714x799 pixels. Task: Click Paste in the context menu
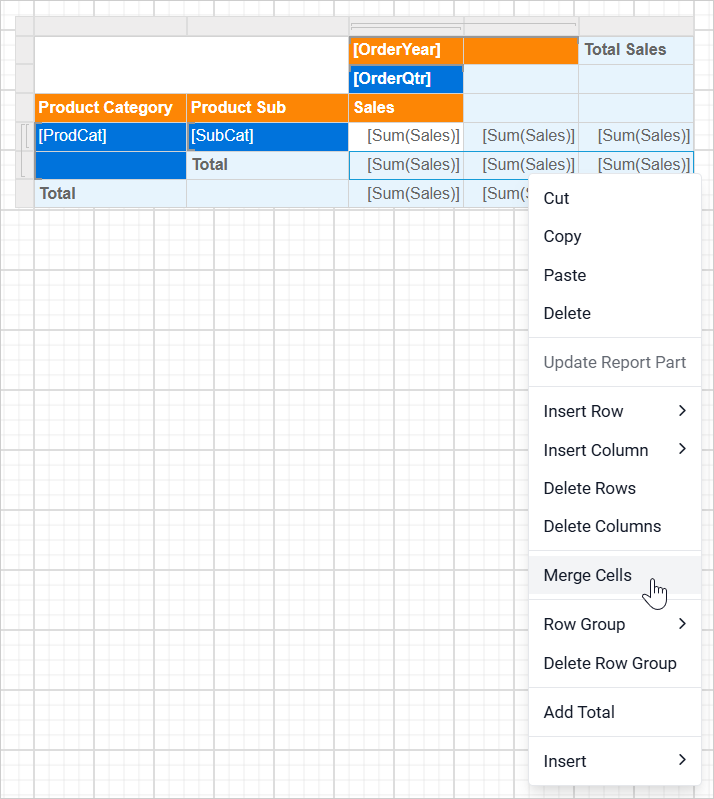pyautogui.click(x=615, y=275)
